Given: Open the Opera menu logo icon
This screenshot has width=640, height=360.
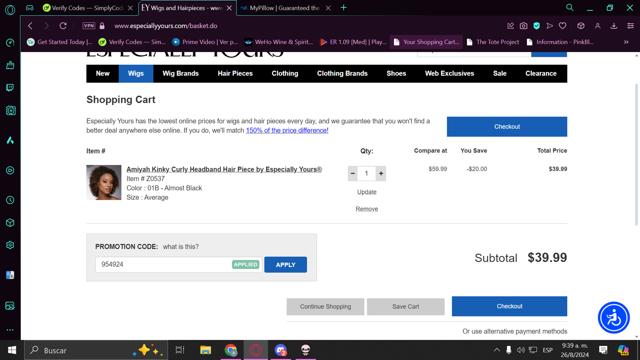Looking at the screenshot, I should point(10,9).
